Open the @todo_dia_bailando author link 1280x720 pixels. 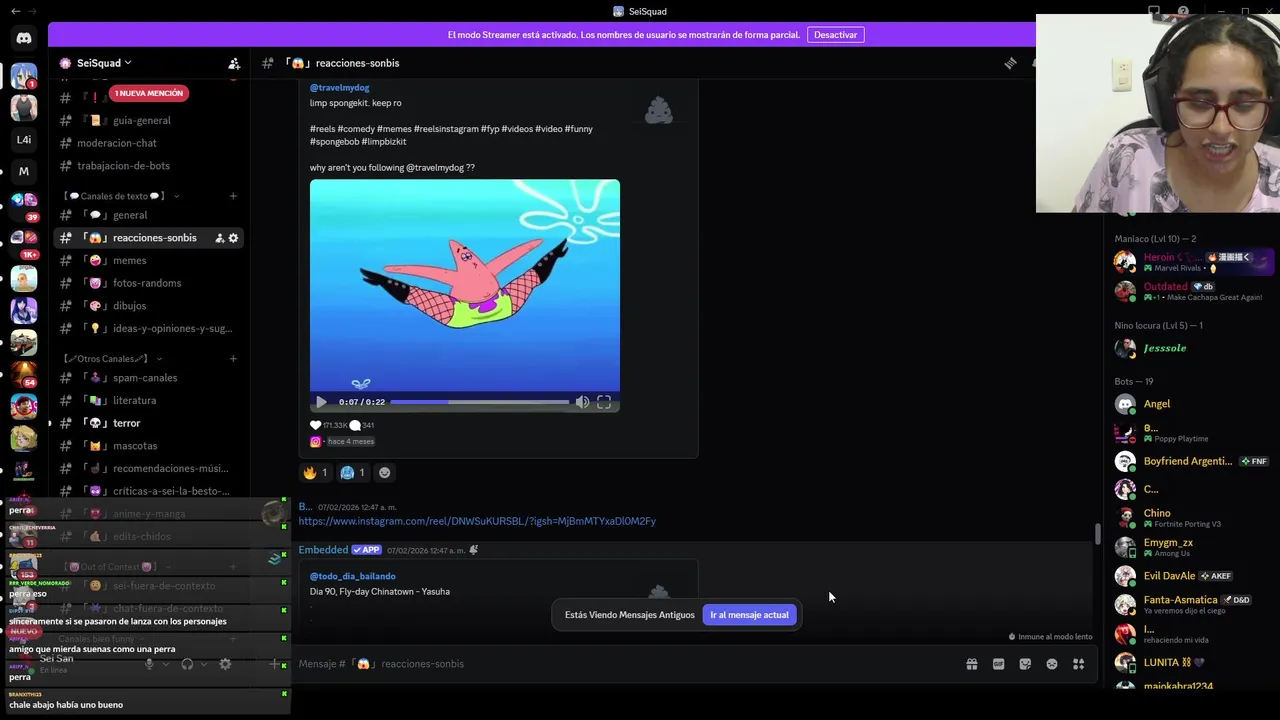(x=352, y=576)
